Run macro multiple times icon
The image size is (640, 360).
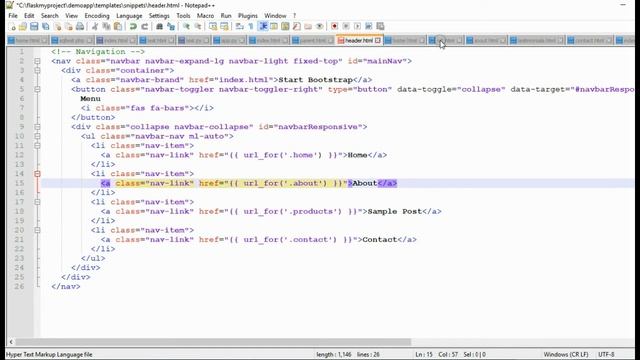pos(369,27)
